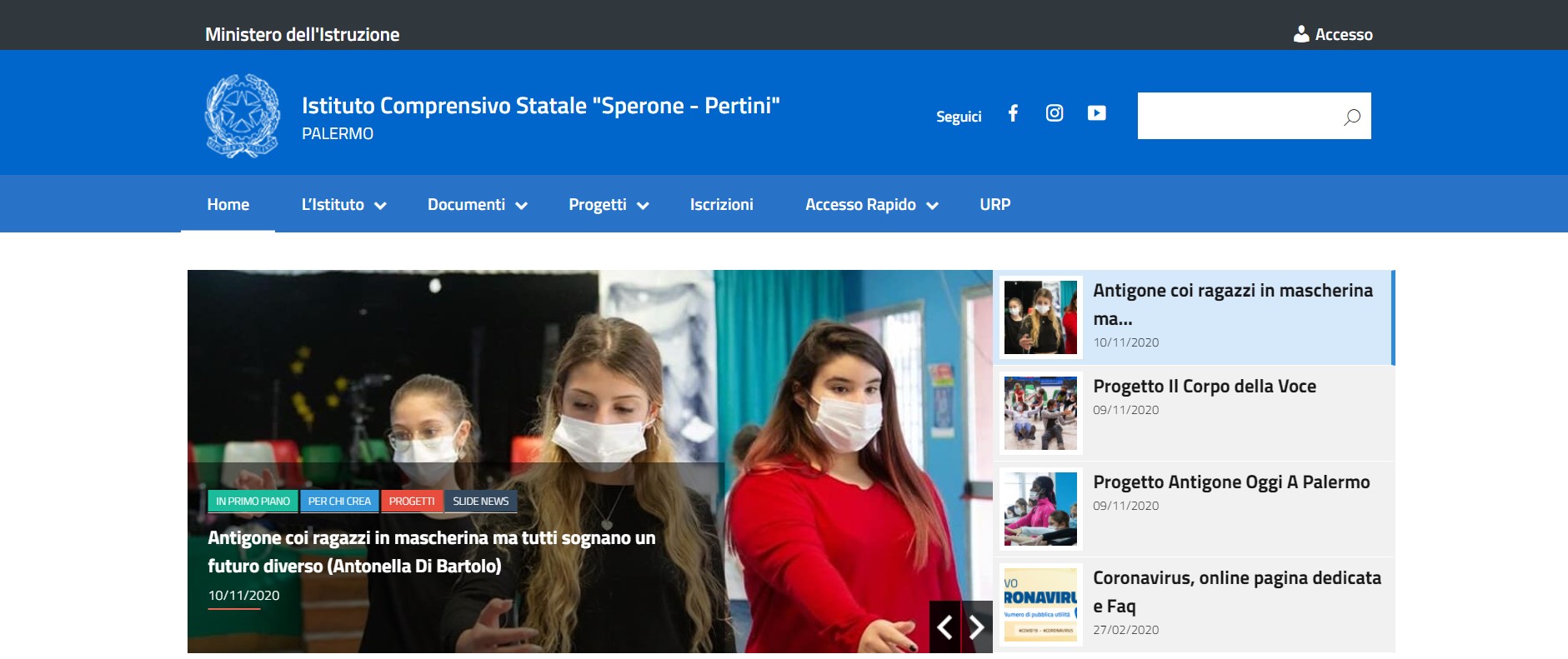Click the 'Seguici' label
1568x659 pixels.
pos(959,117)
